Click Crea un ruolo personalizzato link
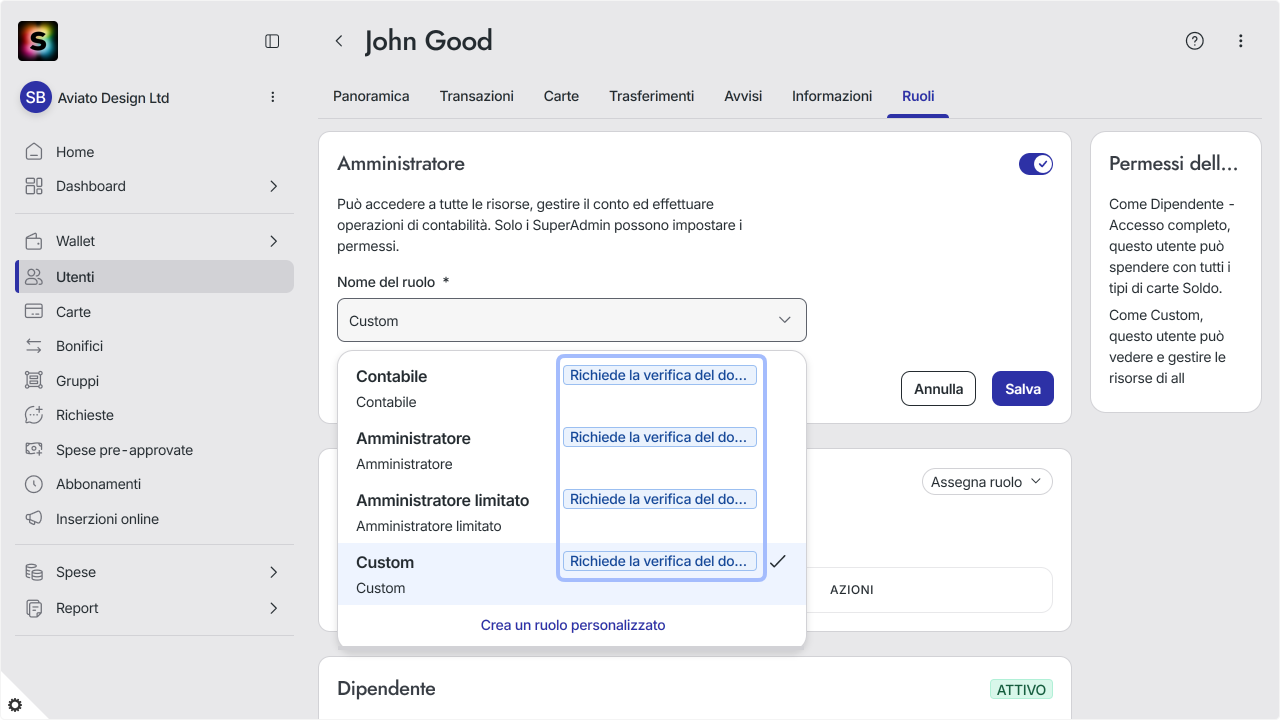 pos(573,625)
